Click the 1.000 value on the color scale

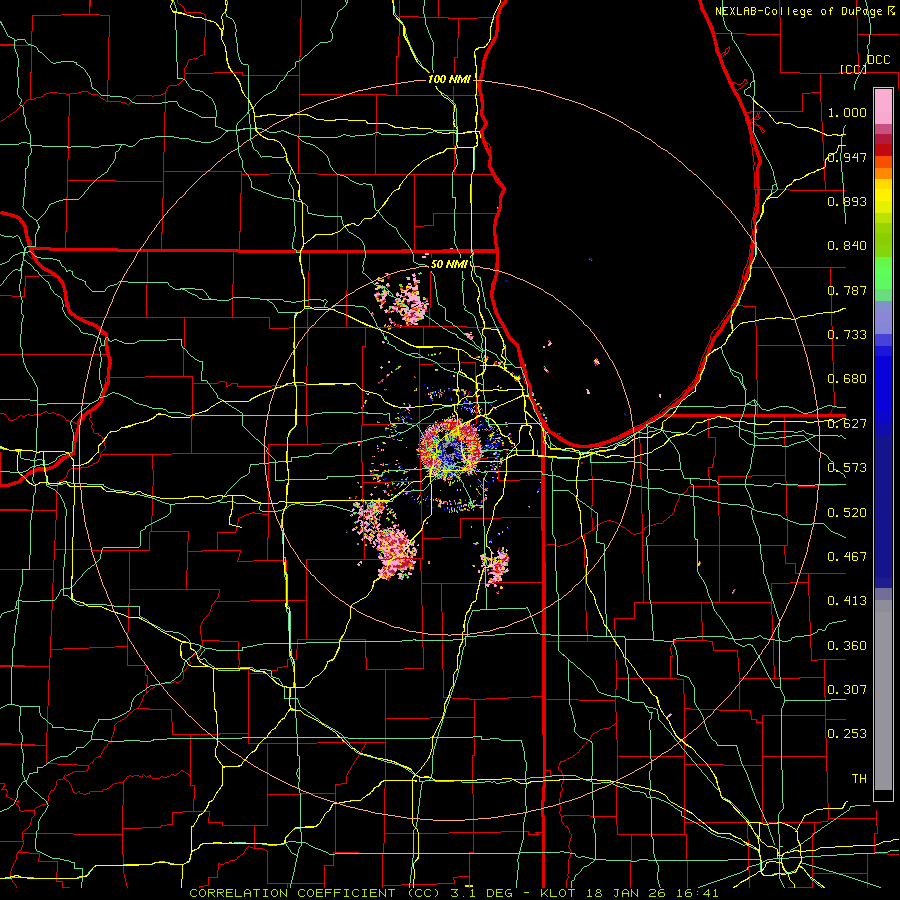click(x=847, y=112)
